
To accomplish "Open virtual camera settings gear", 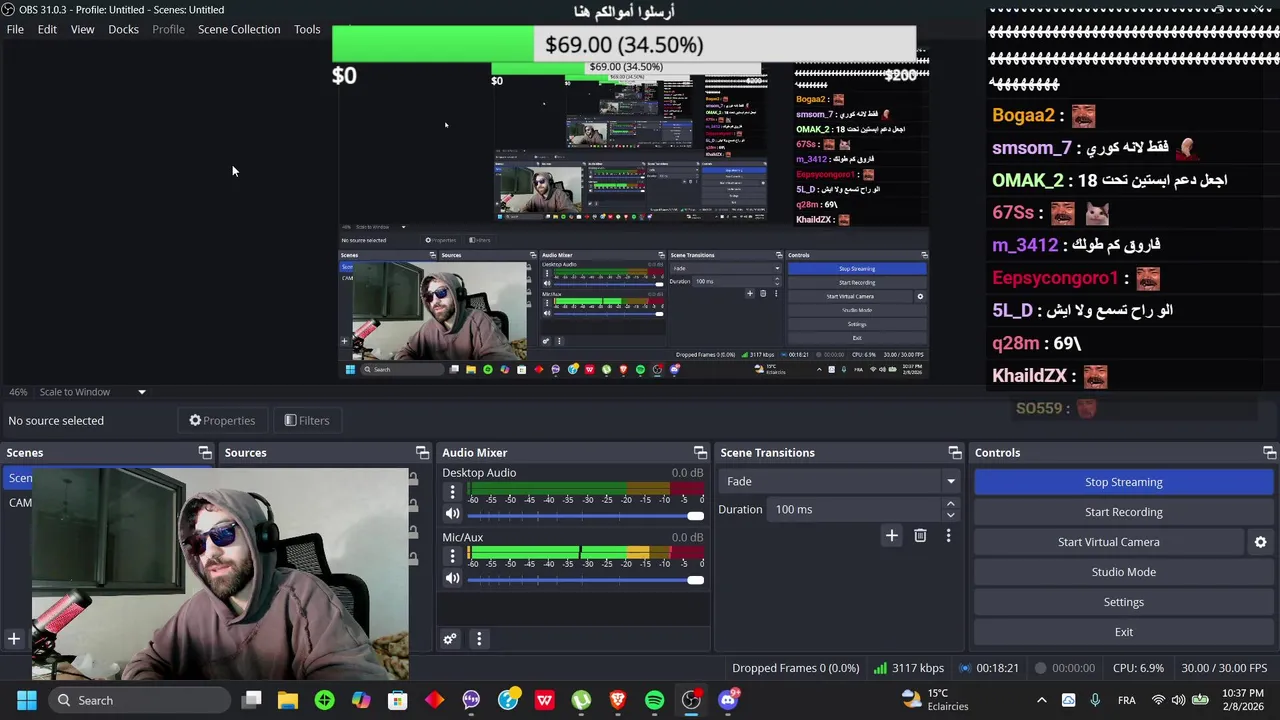I will coord(1260,542).
